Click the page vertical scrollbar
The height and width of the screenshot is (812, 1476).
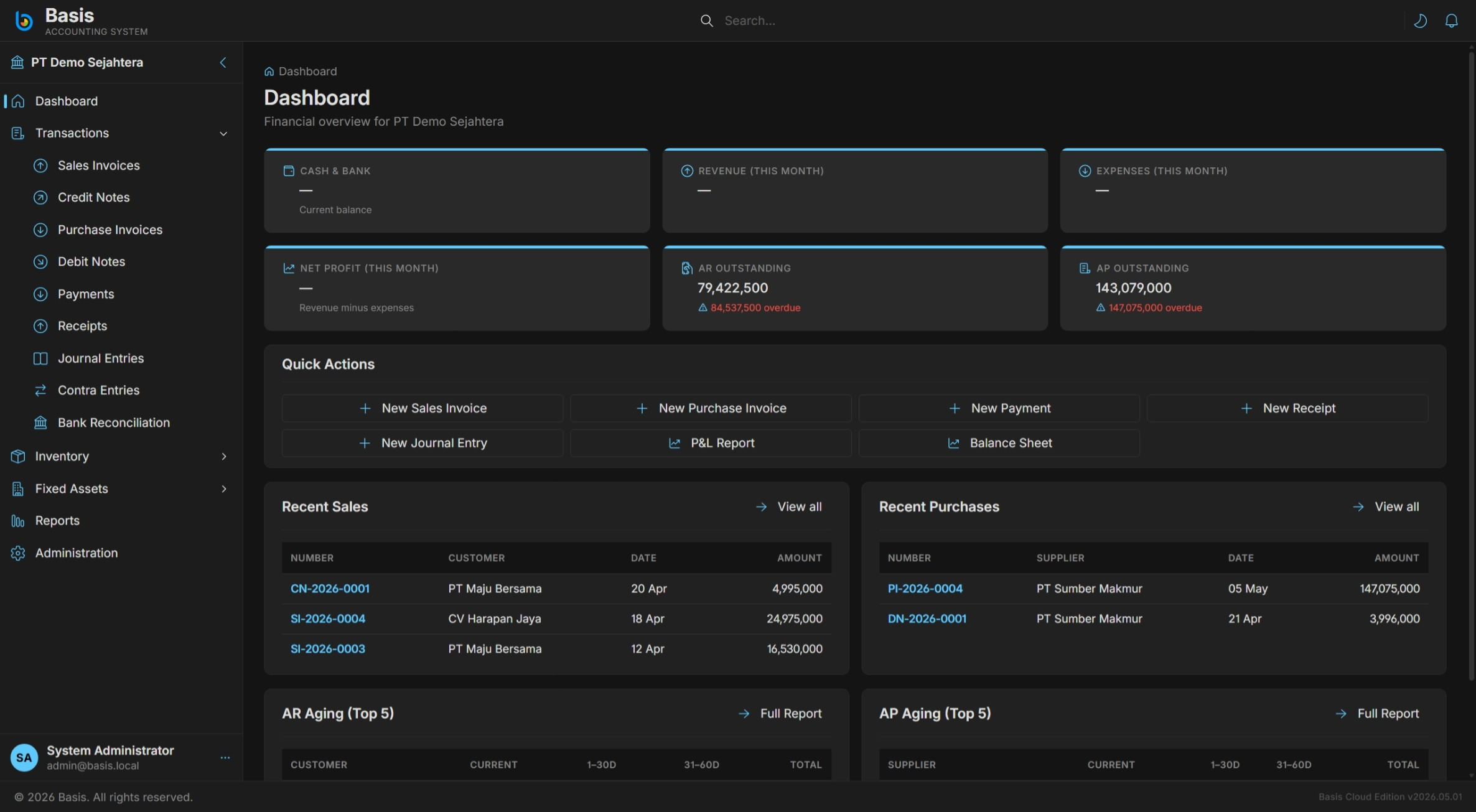pyautogui.click(x=1471, y=366)
